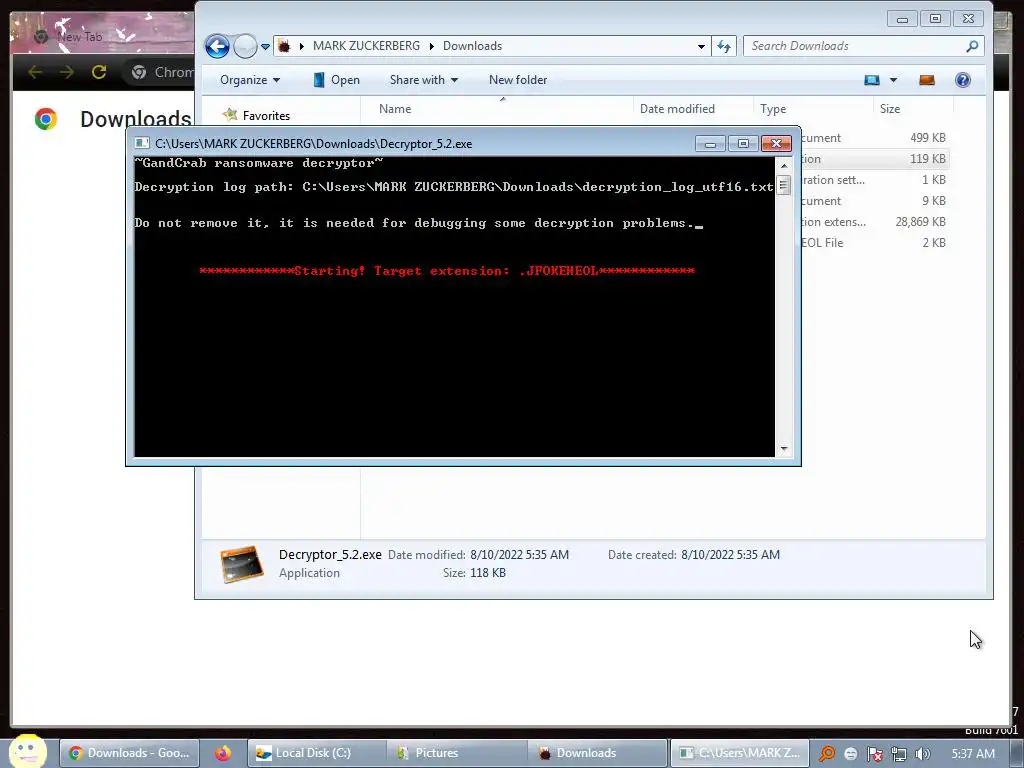Open the view options dropdown arrow
The image size is (1024, 768).
point(893,80)
